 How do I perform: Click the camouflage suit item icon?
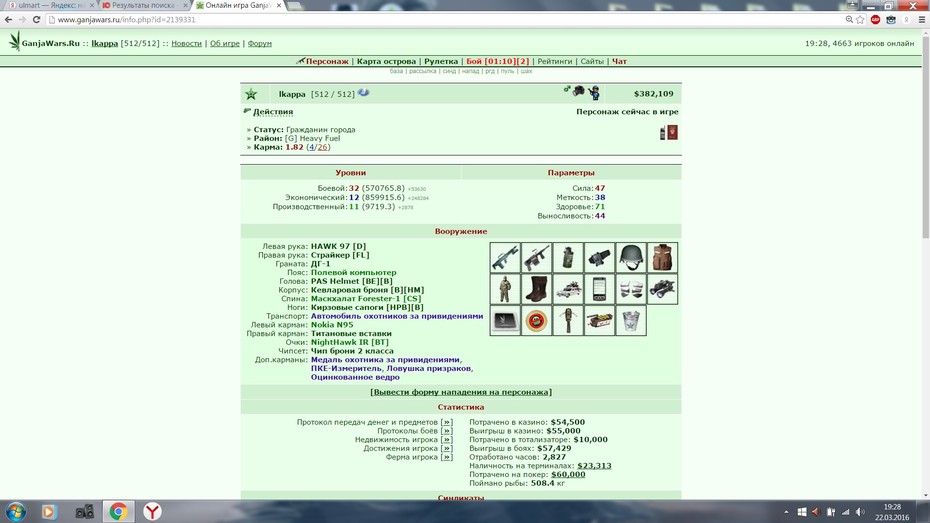pos(505,289)
